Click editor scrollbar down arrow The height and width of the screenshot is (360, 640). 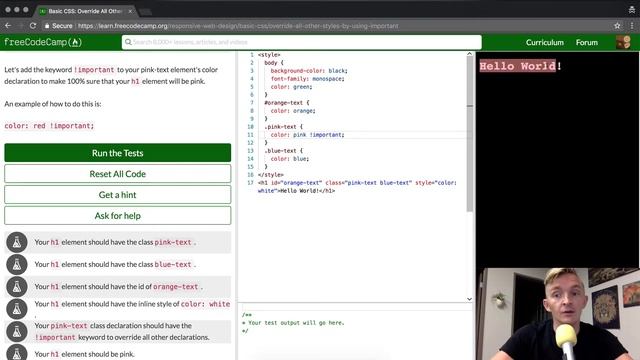469,299
